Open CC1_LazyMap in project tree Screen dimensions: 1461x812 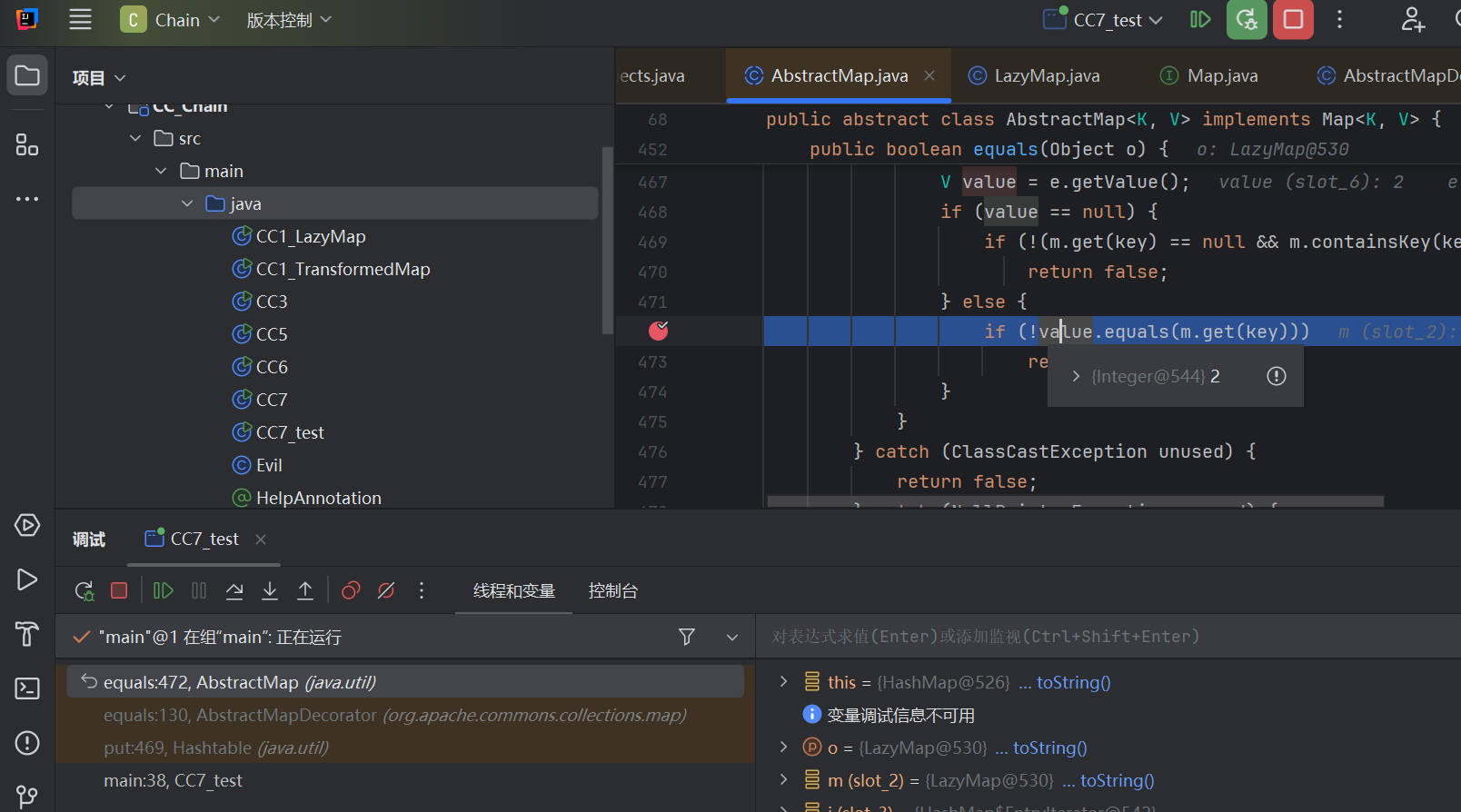coord(311,236)
